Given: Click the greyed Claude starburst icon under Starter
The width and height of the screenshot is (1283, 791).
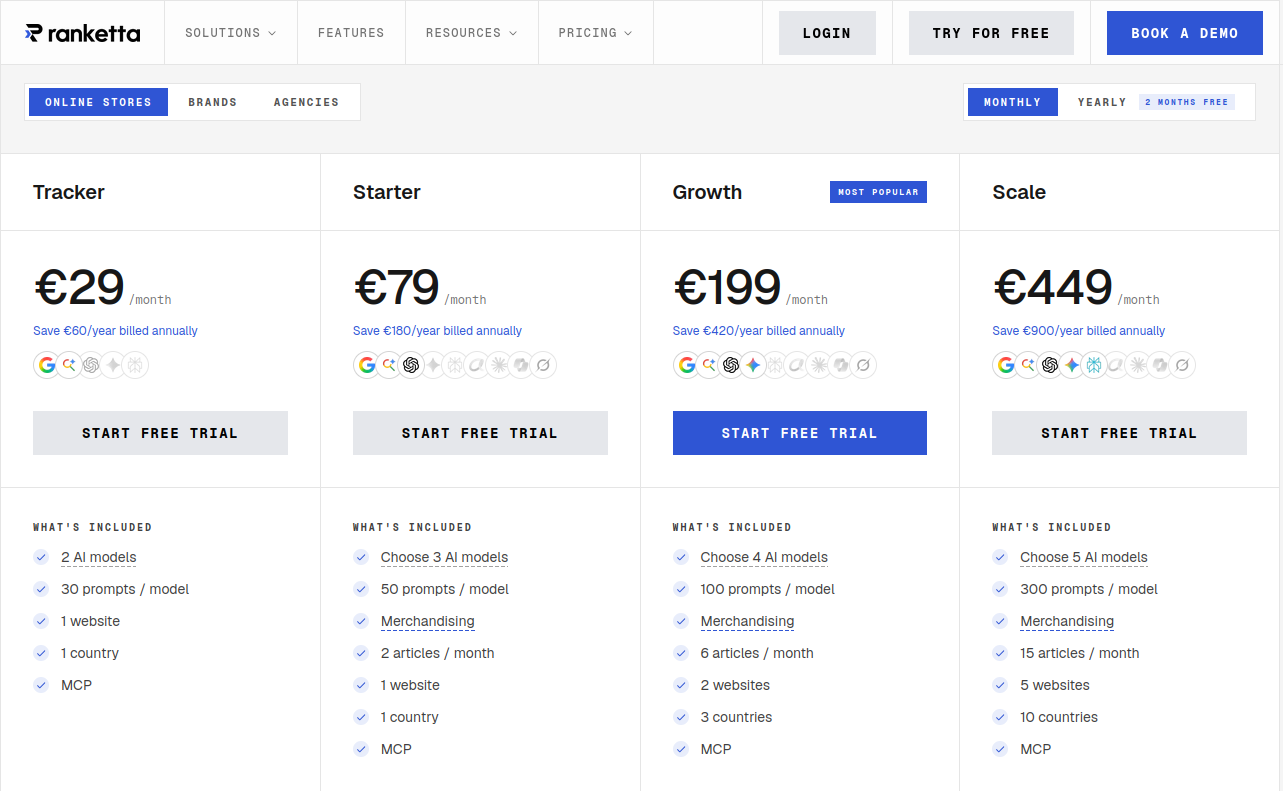Looking at the screenshot, I should point(499,365).
